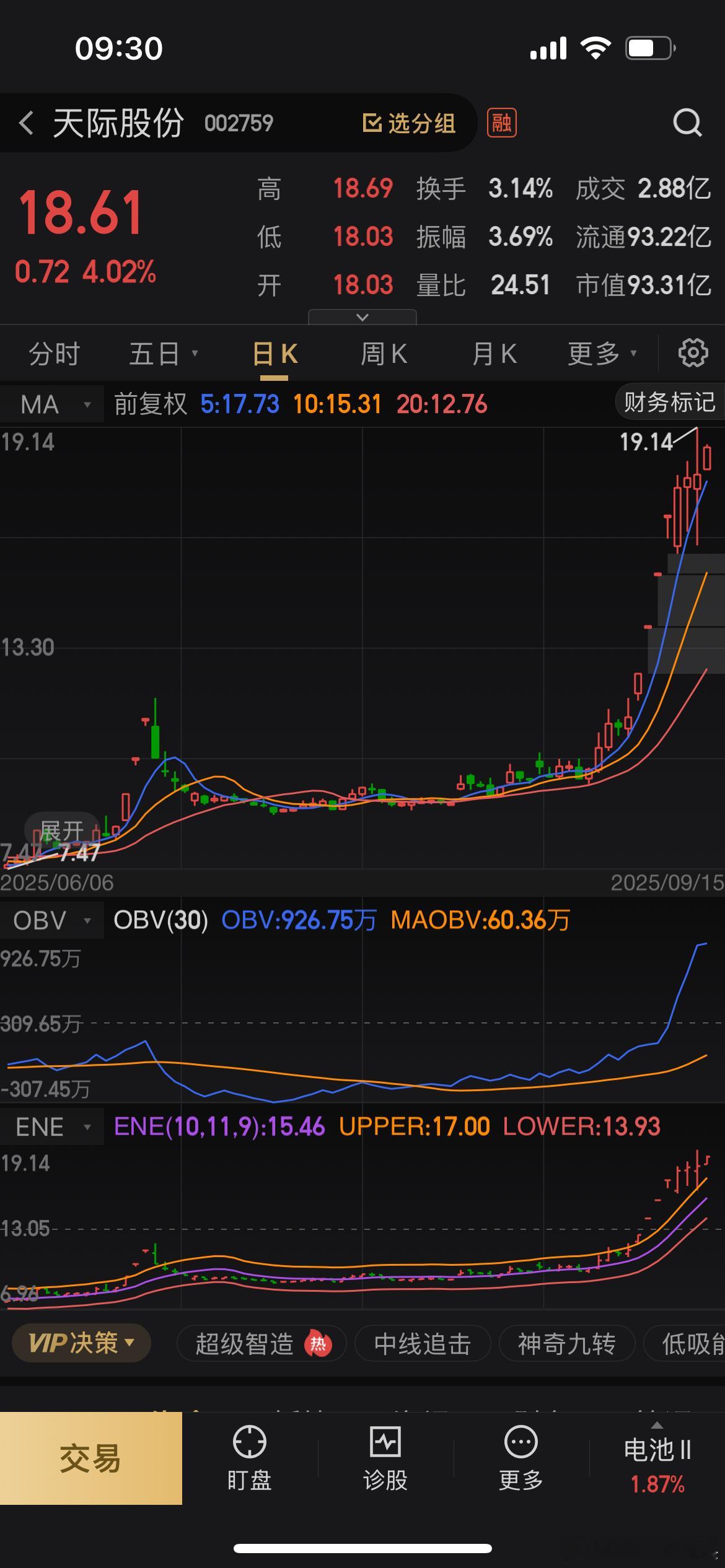Open chart settings gear icon

(693, 353)
